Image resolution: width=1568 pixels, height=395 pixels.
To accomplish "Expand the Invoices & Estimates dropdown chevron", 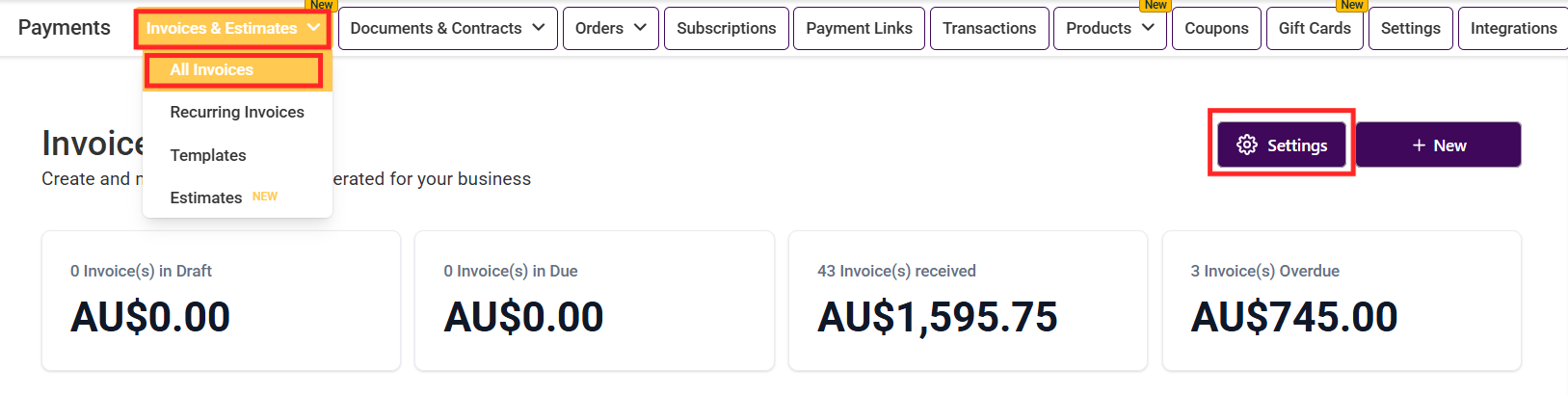I will point(314,28).
